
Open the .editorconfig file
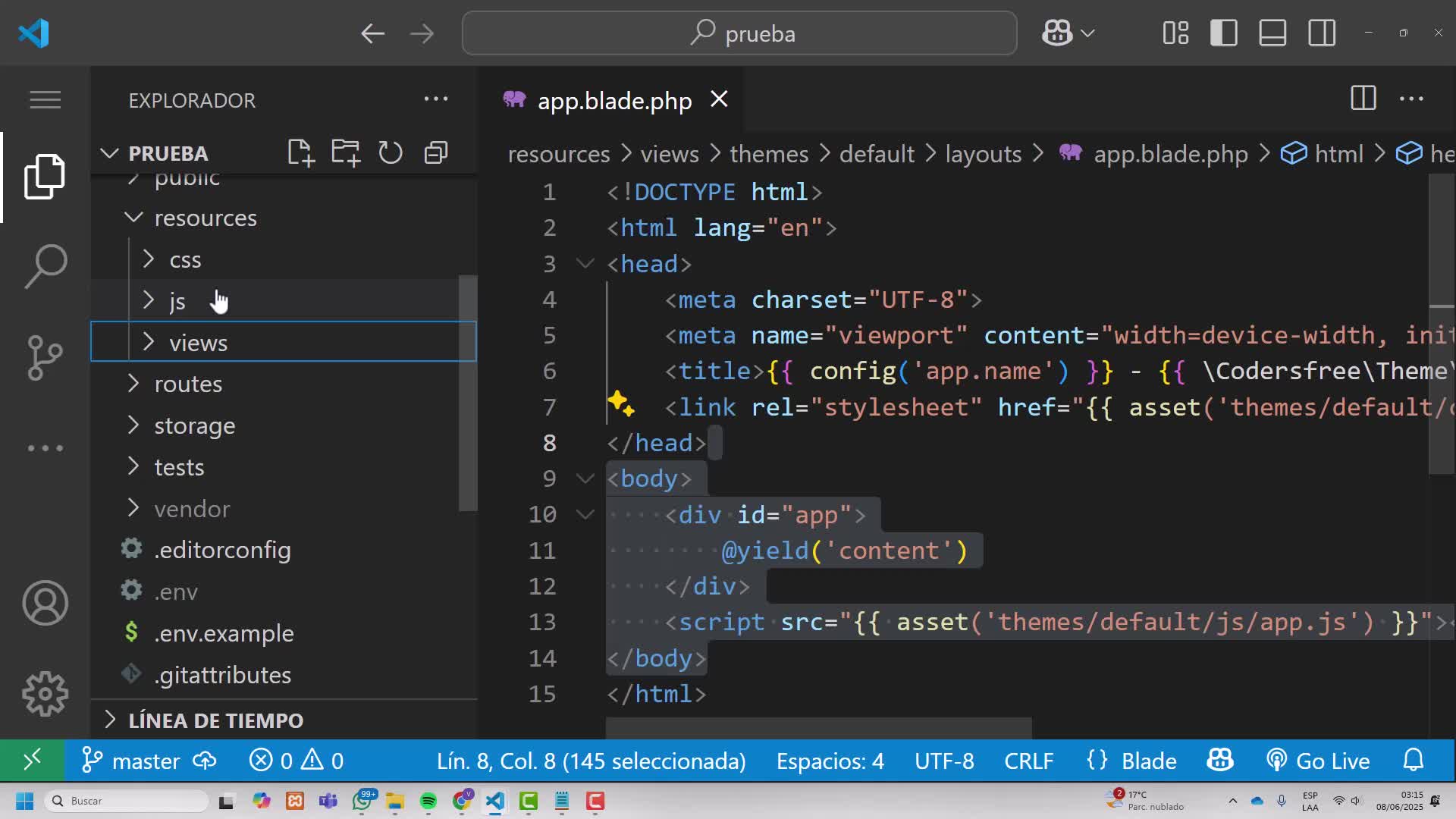(x=283, y=550)
